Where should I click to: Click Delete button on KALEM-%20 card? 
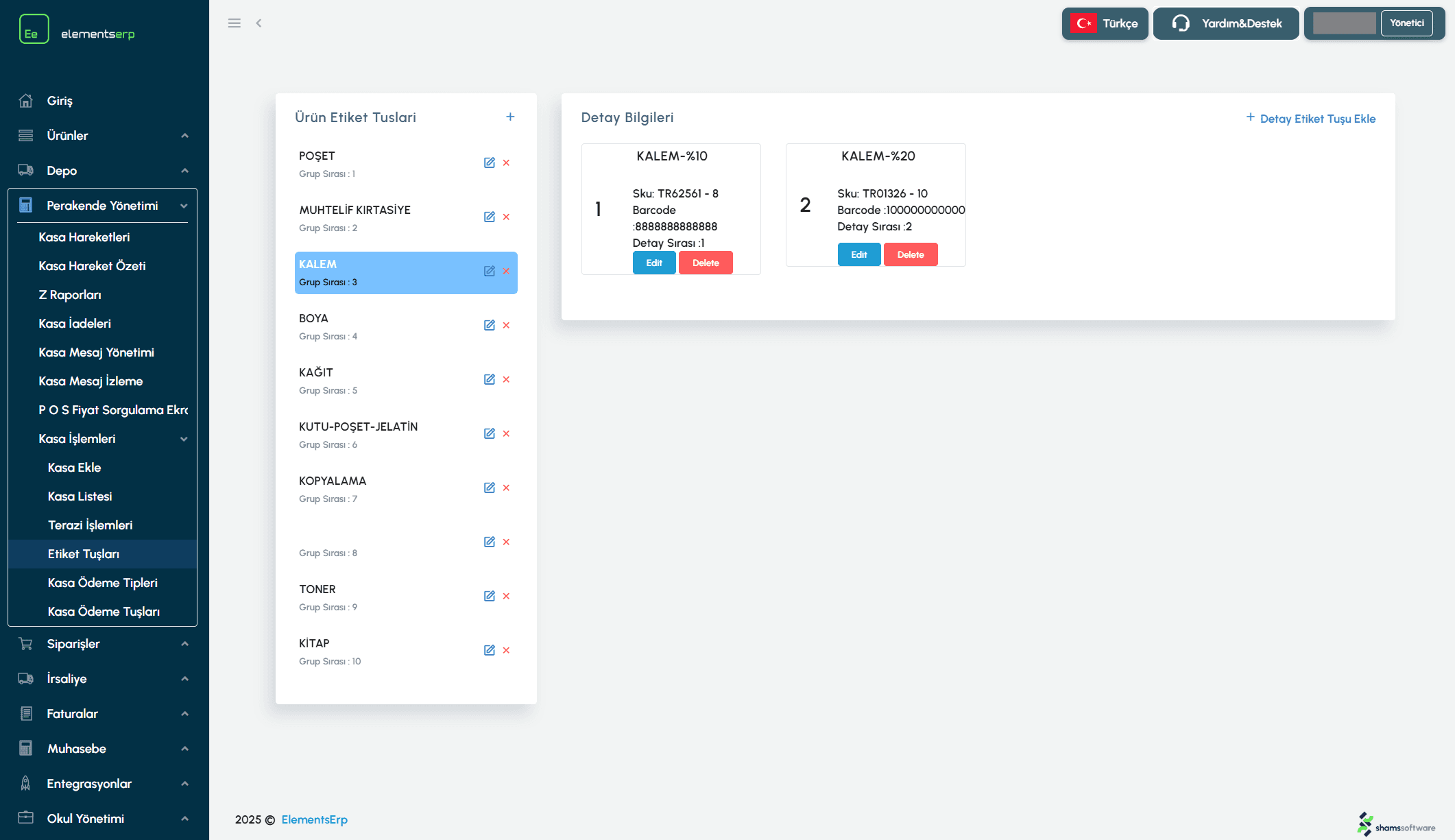click(910, 255)
